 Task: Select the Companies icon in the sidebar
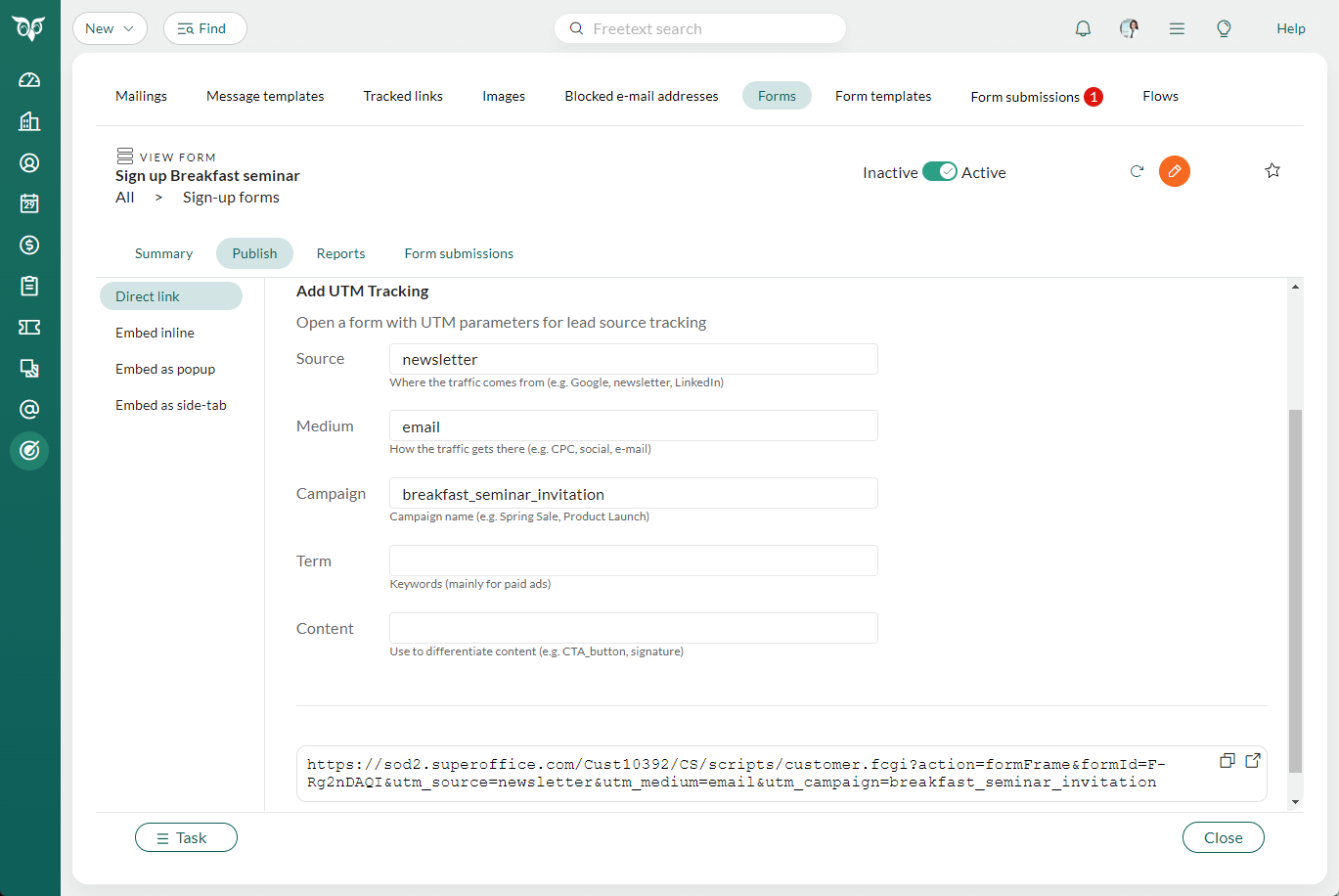point(28,120)
